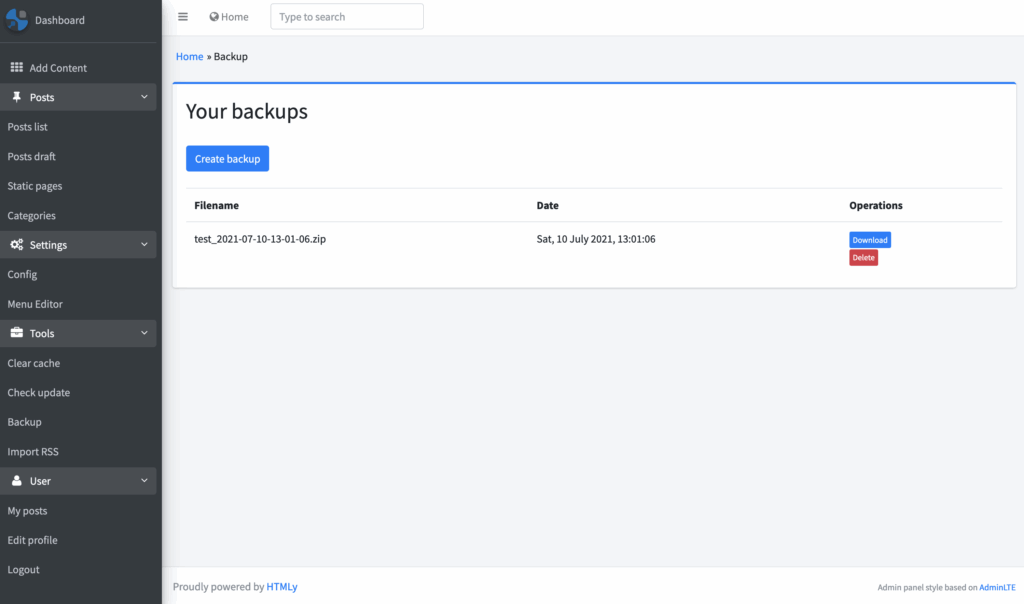Collapse the Settings section chevron
Screen dimensions: 1024x604
point(144,244)
